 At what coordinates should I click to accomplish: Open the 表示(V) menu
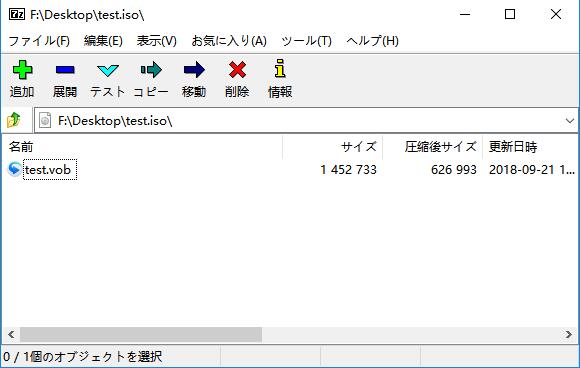pos(157,40)
